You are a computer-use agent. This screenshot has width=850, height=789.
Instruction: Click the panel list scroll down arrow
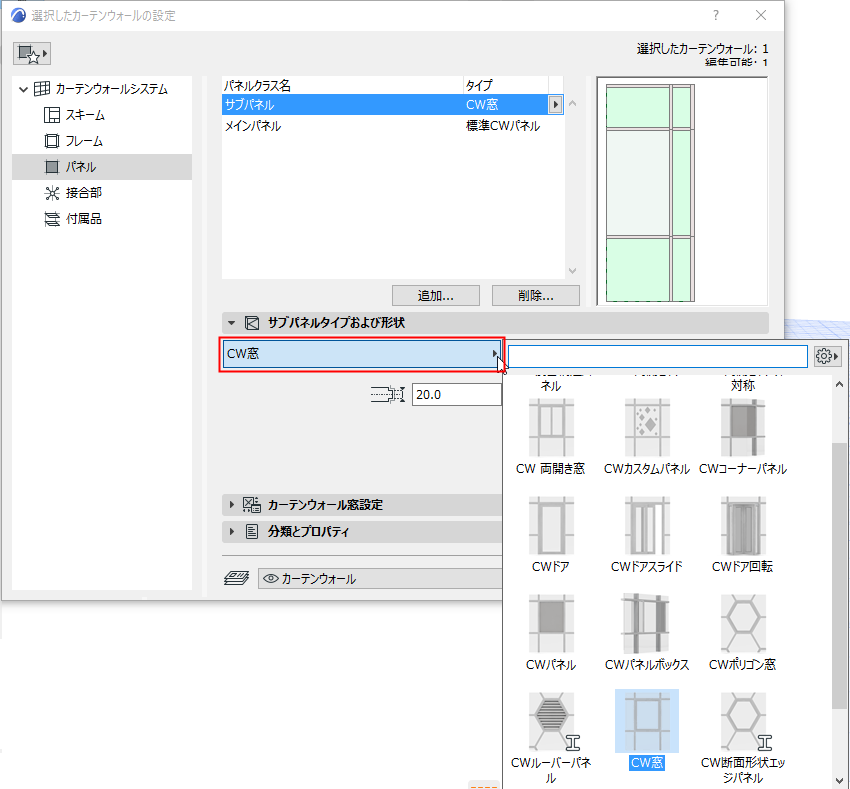pos(572,271)
